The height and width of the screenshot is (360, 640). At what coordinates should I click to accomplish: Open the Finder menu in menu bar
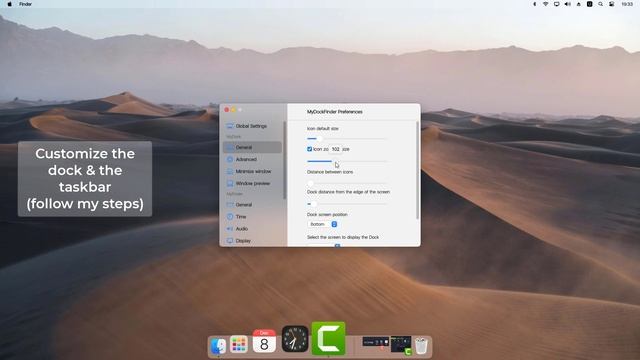25,4
